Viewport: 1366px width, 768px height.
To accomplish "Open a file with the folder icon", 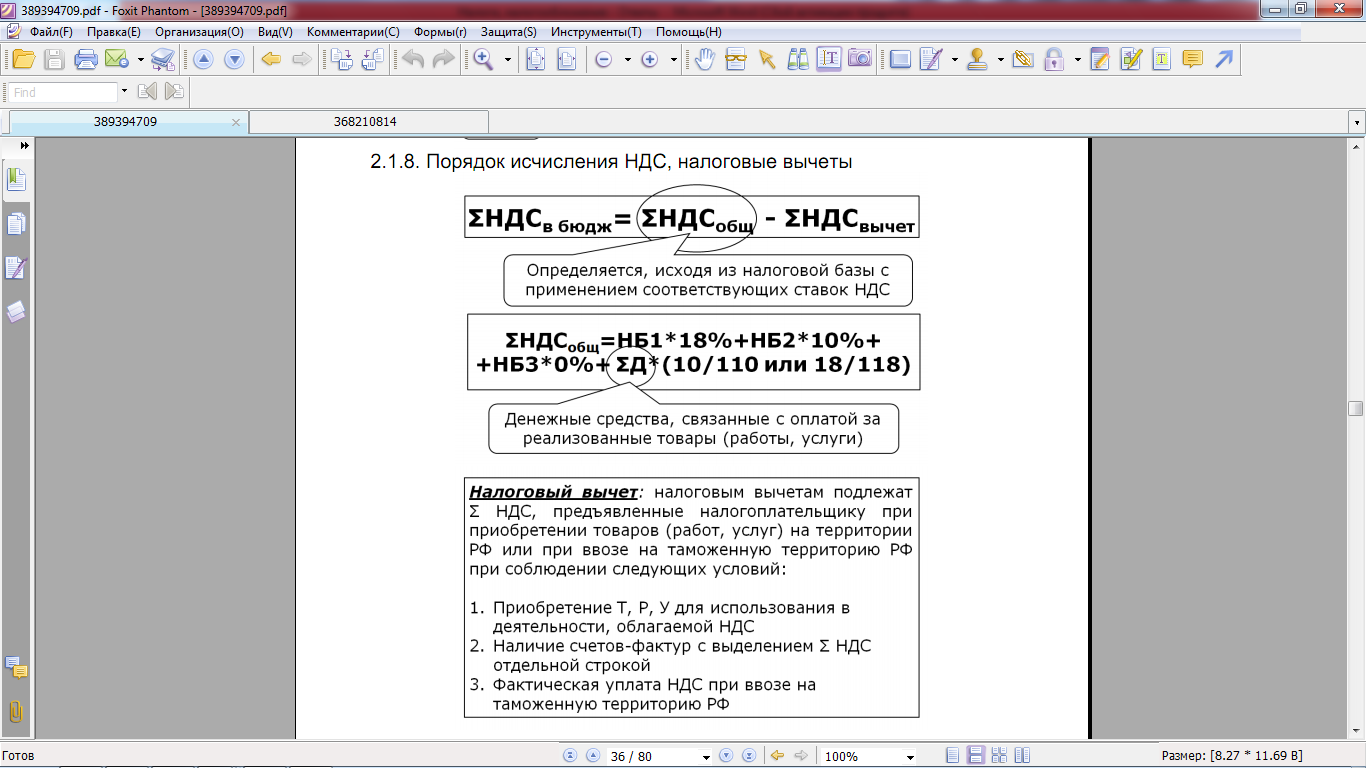I will coord(24,59).
